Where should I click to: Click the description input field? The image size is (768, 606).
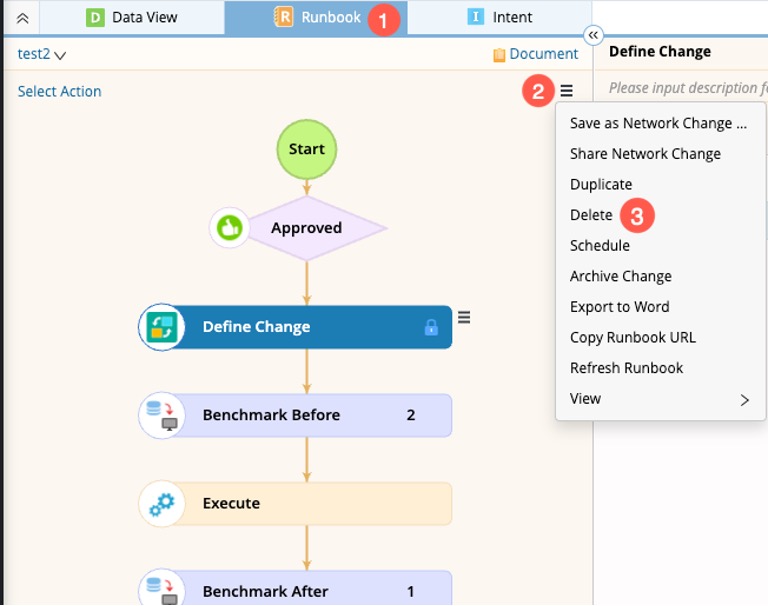(687, 88)
